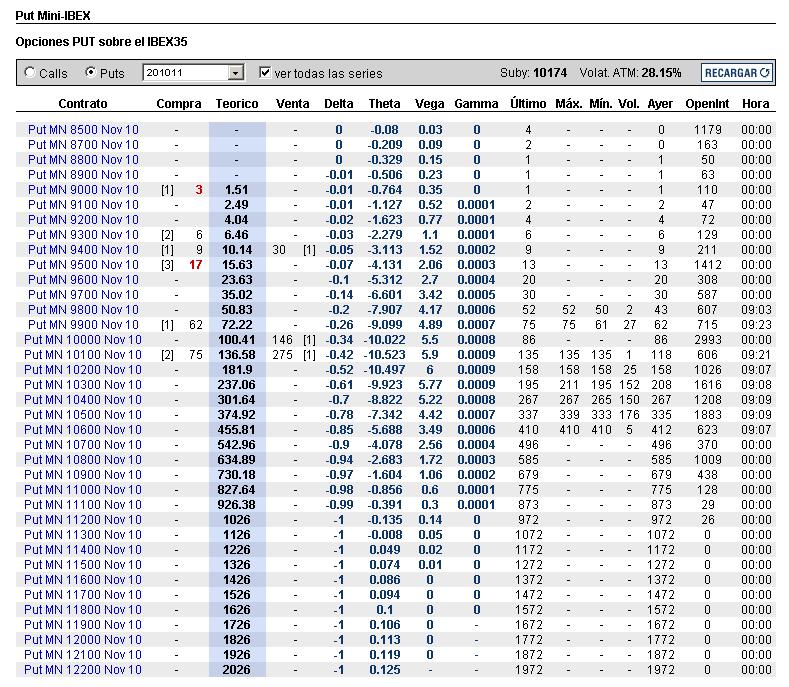Open contract Put MN 12200 Nov 10
Viewport: 789px width, 687px height.
tap(83, 670)
